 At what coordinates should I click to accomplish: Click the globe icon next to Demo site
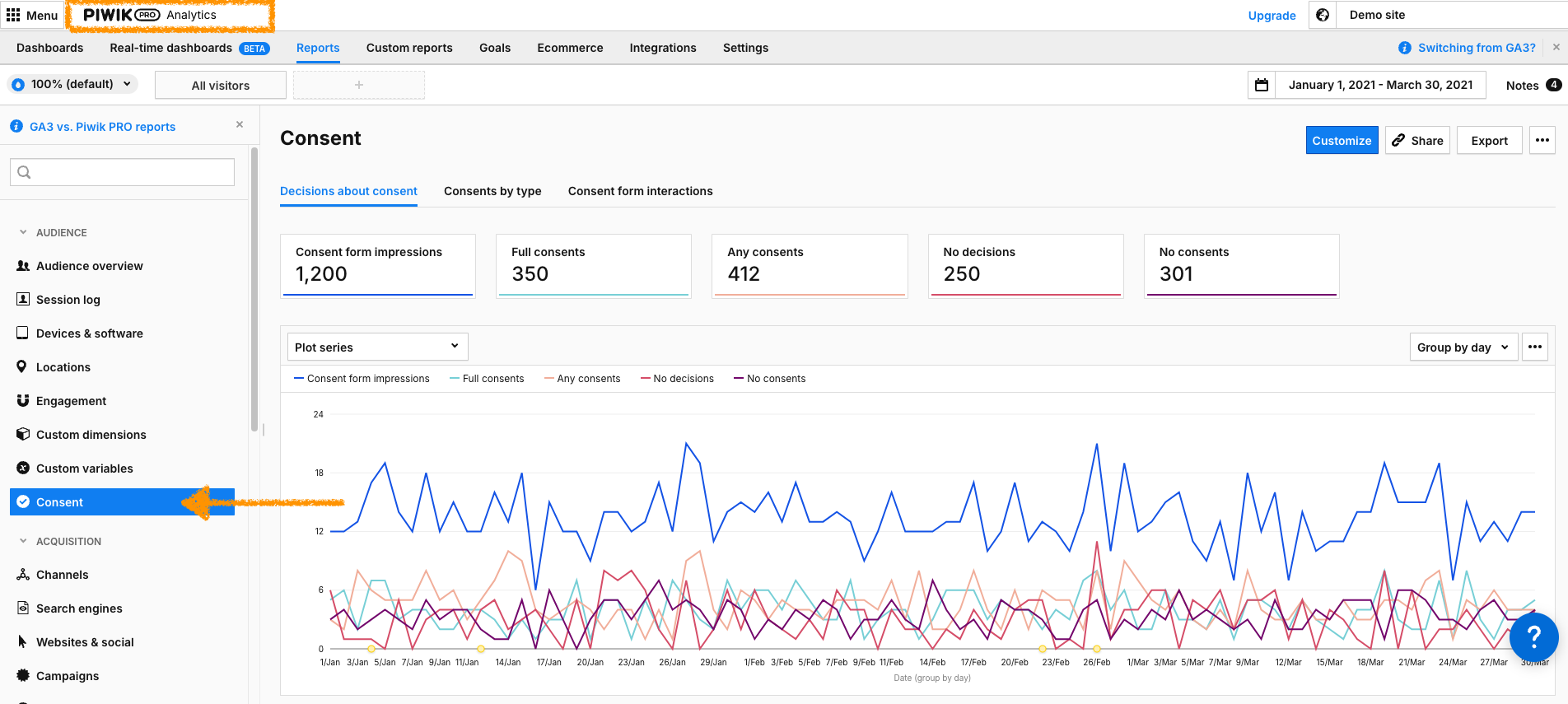click(1323, 15)
